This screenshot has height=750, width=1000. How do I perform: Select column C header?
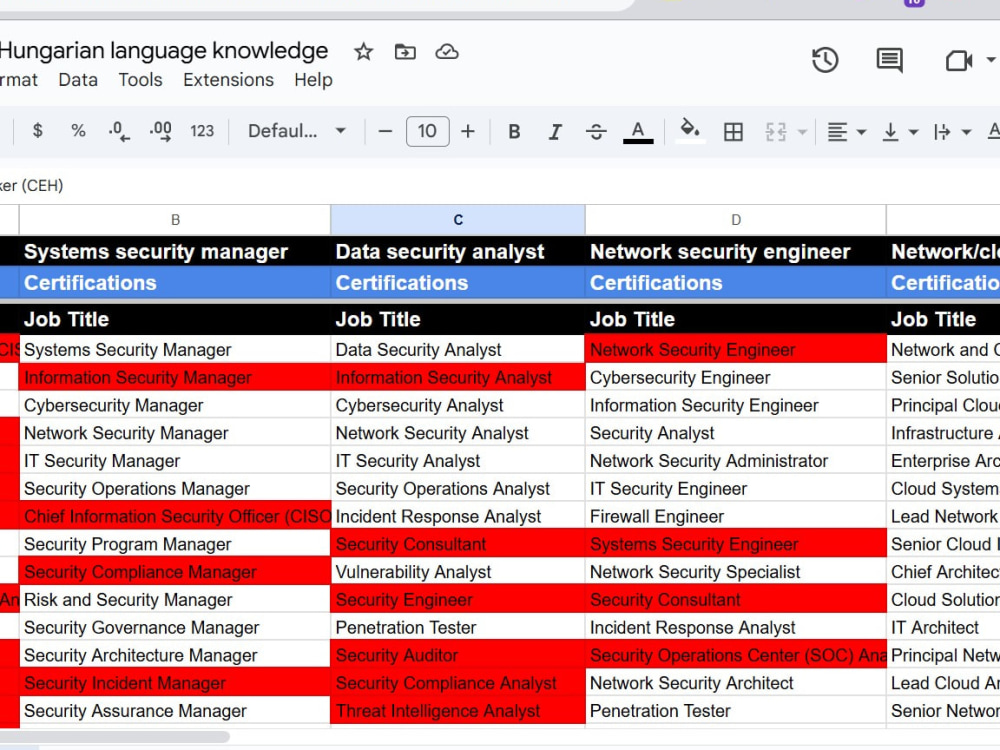coord(458,220)
